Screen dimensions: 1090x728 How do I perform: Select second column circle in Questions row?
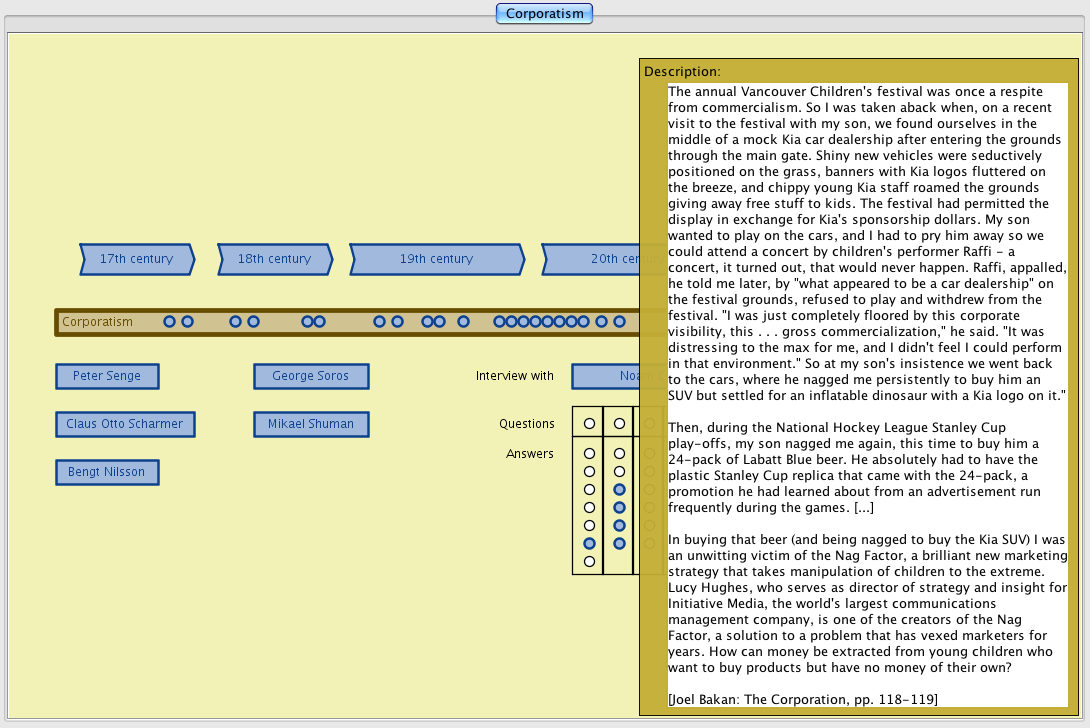(x=619, y=424)
